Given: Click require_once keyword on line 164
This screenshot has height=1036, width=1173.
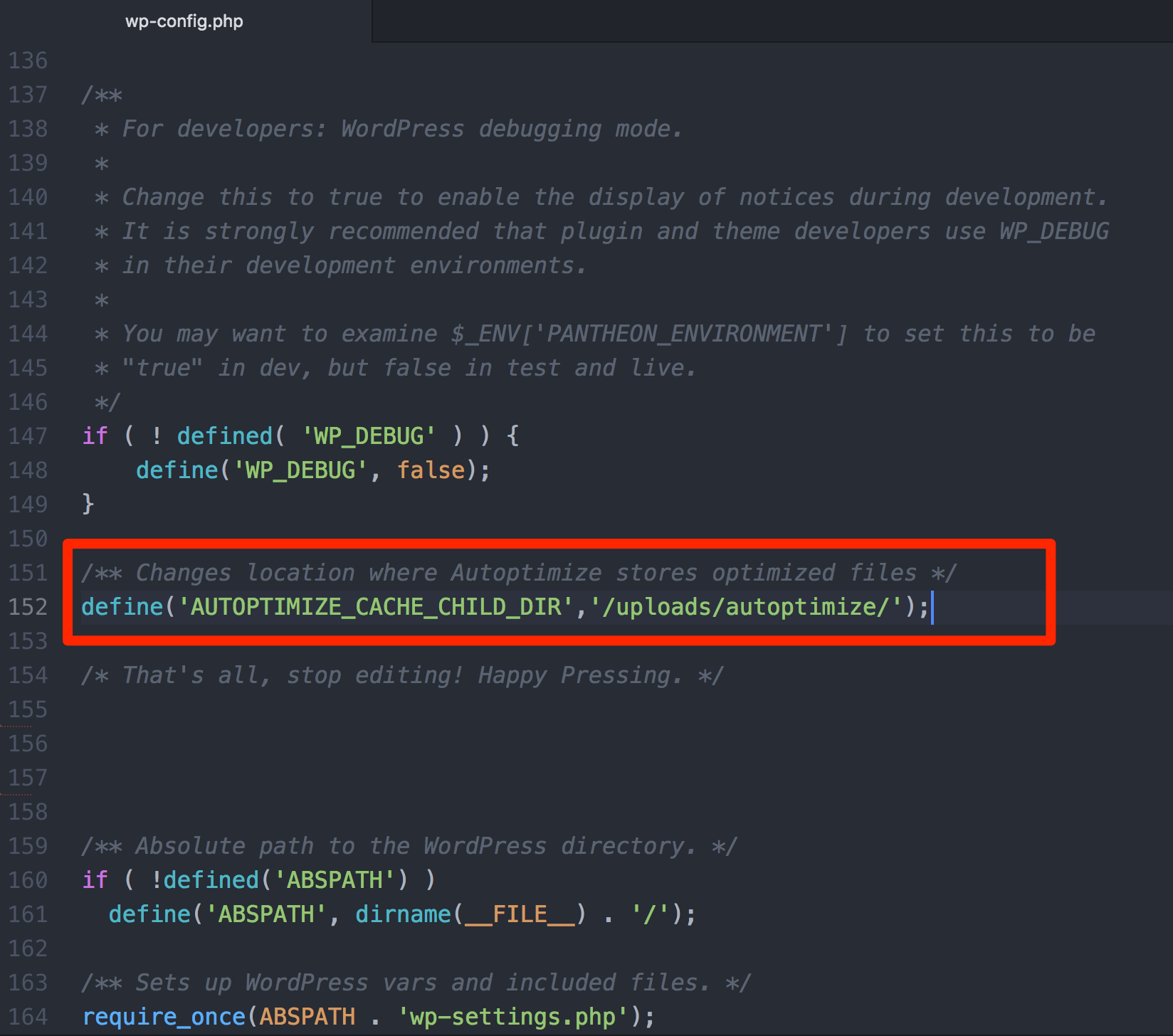Looking at the screenshot, I should pos(164,1016).
